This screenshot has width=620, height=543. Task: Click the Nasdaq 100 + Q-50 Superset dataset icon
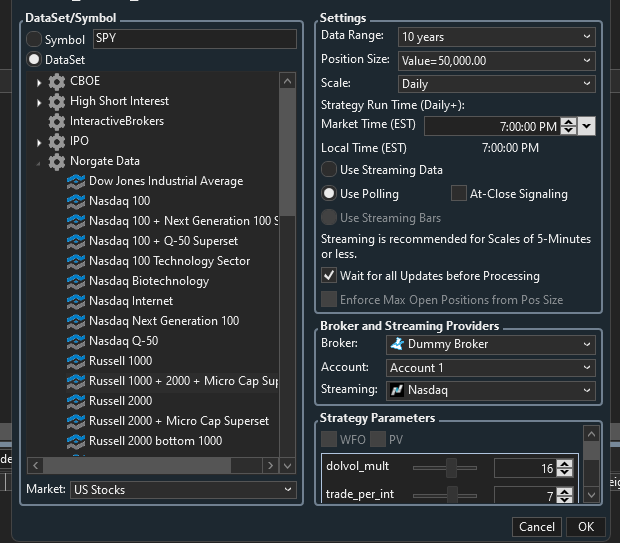point(76,242)
